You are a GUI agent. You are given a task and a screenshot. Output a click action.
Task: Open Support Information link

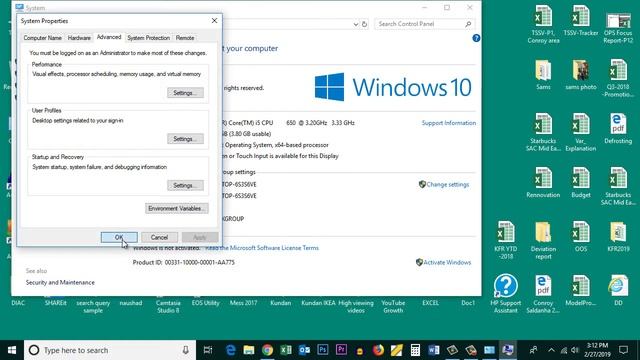[449, 123]
